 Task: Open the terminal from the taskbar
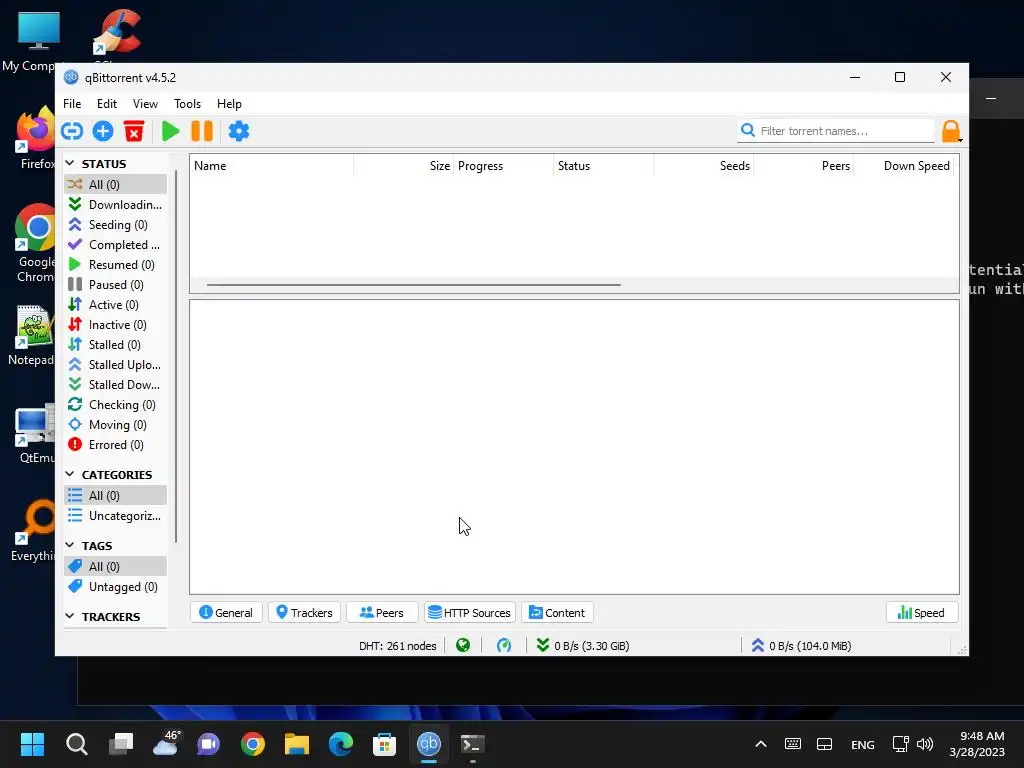[472, 744]
